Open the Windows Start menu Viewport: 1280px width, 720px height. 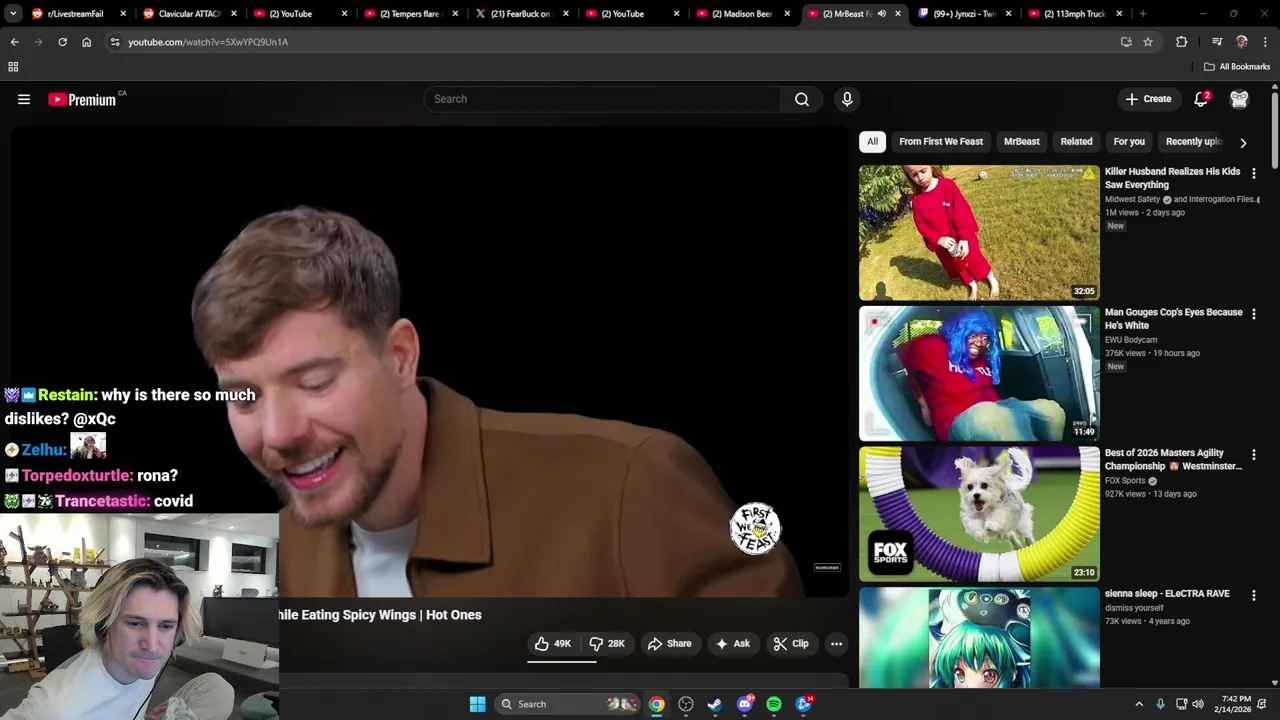pyautogui.click(x=477, y=704)
